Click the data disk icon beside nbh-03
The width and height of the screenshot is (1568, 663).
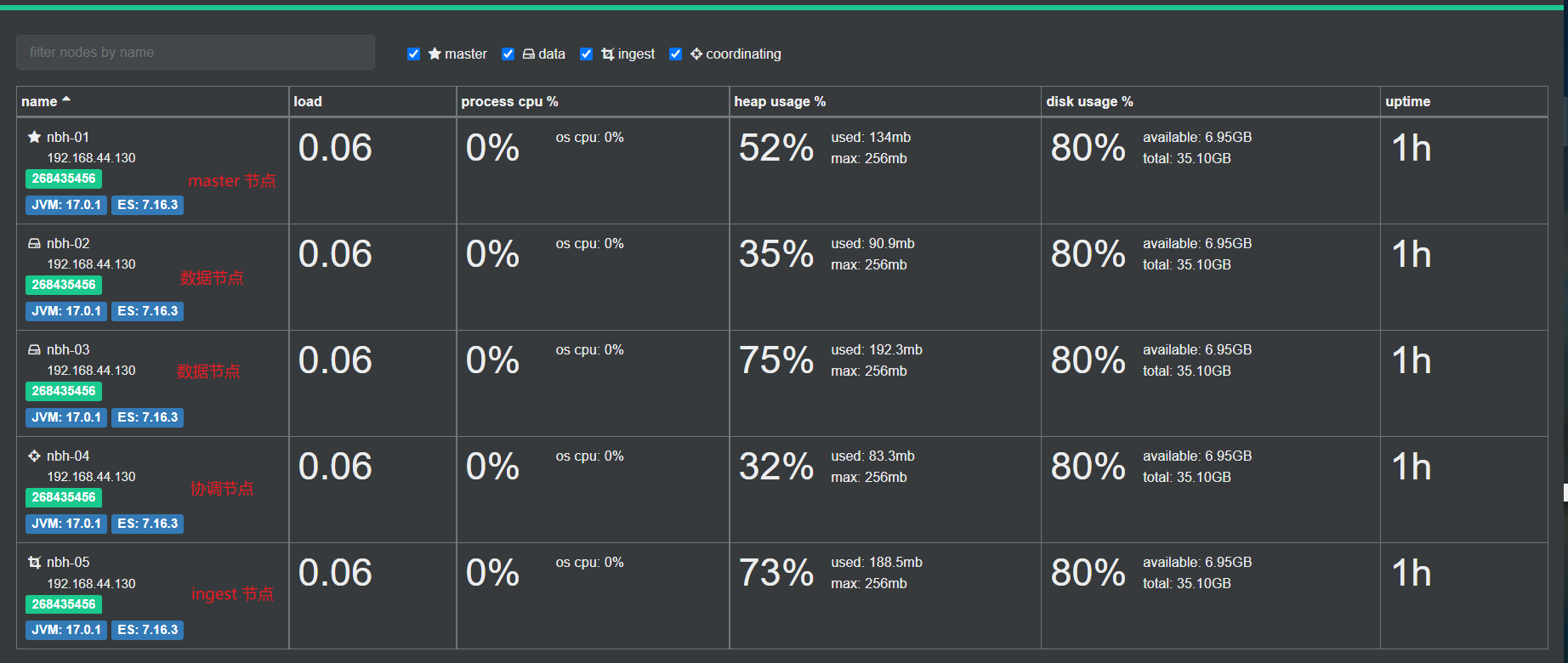coord(34,349)
